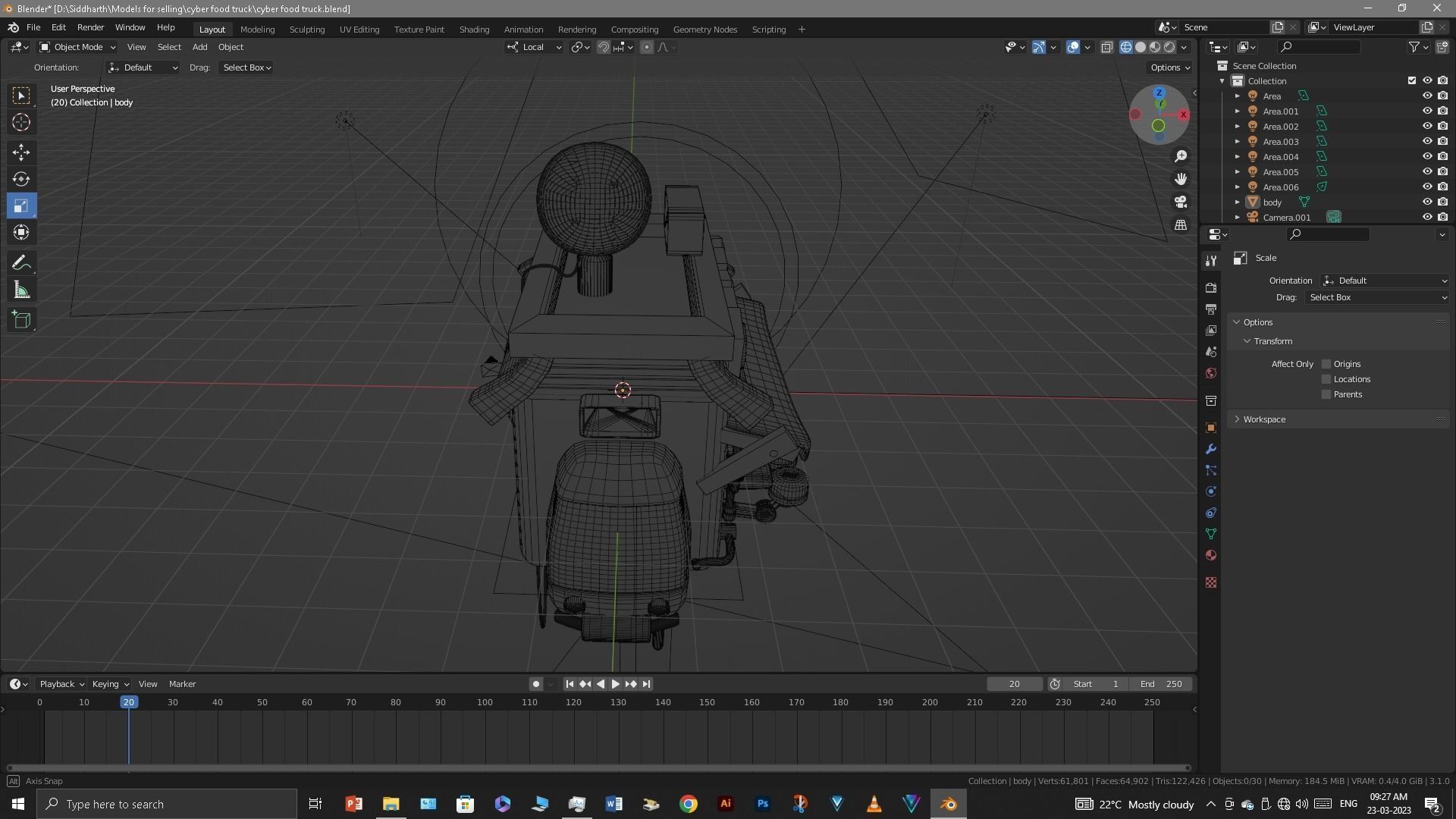Open the World properties tab
Viewport: 1456px width, 819px height.
(1211, 373)
